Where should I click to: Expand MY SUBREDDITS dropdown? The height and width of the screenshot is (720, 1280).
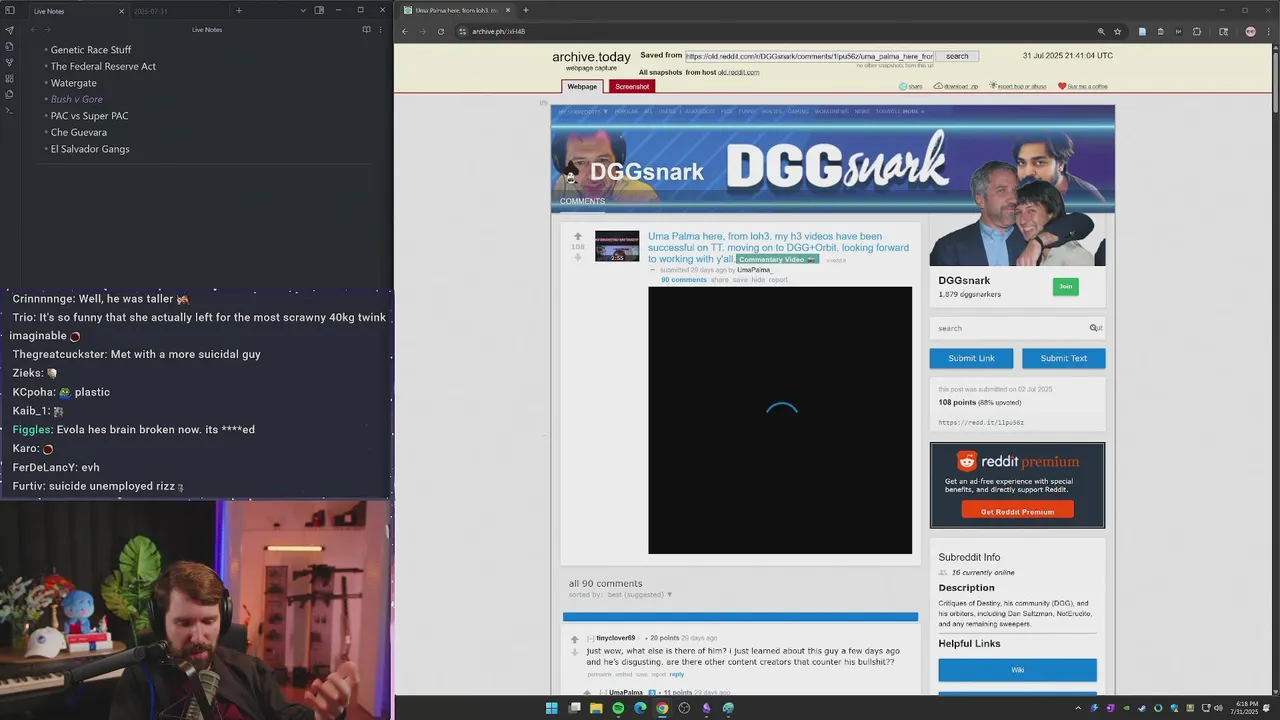tap(582, 111)
